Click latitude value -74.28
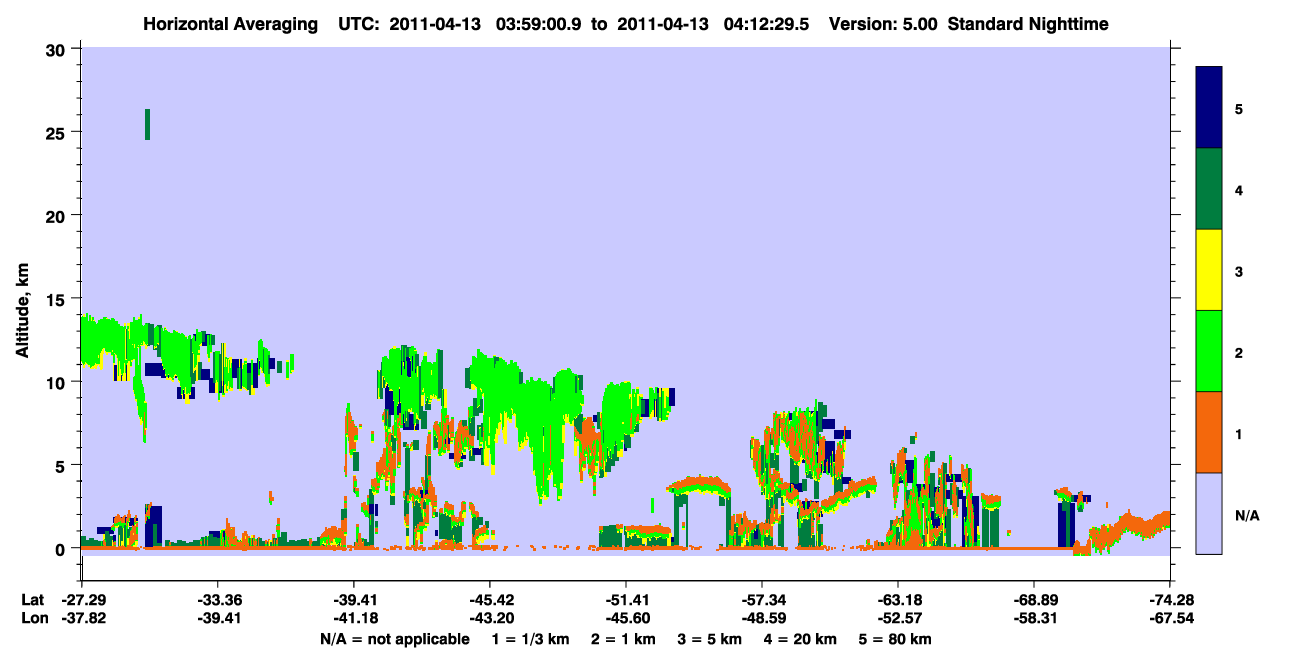Image resolution: width=1300 pixels, height=667 pixels. 1169,600
